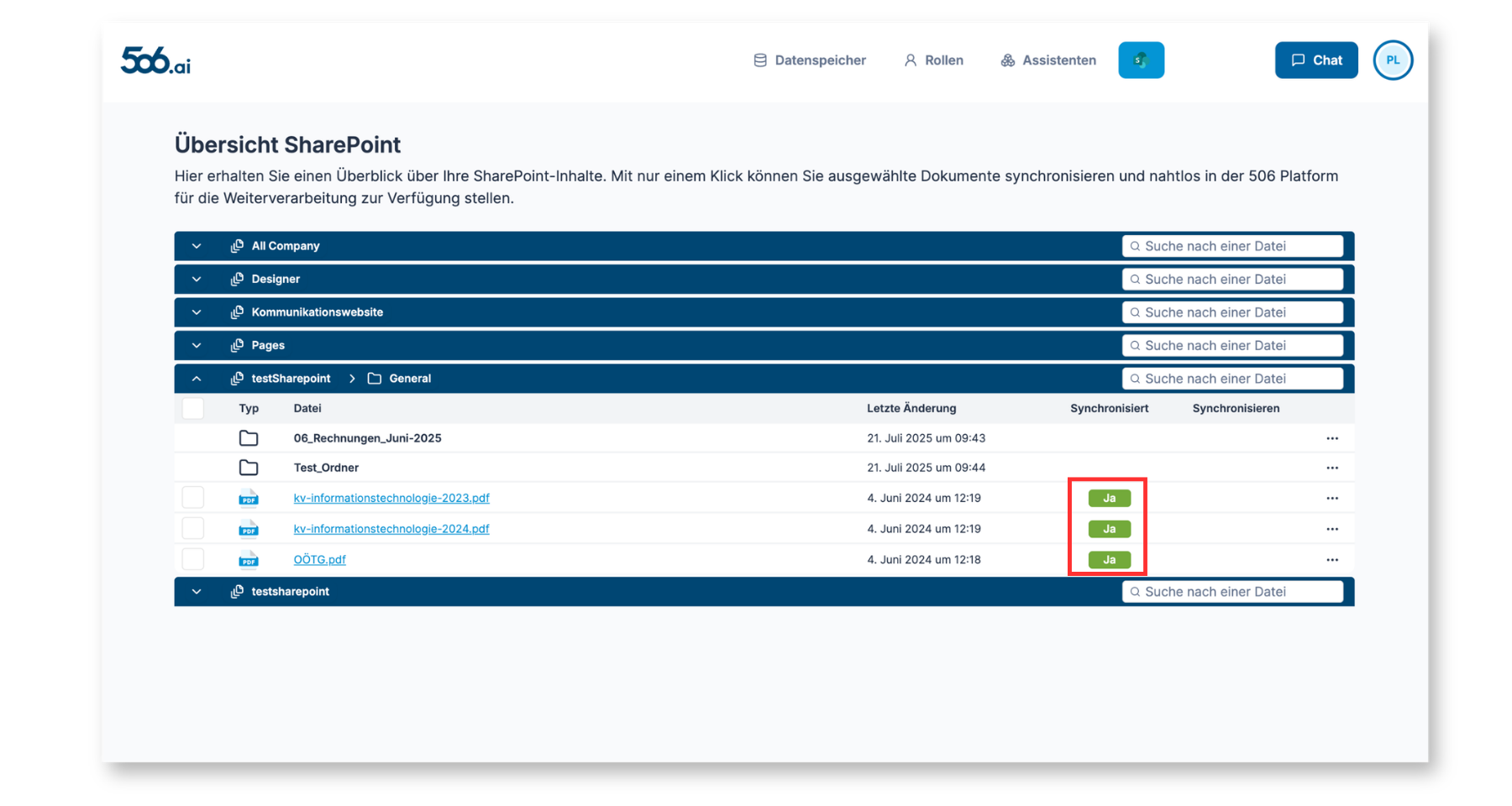Expand the All Company section
Image resolution: width=1512 pixels, height=806 pixels.
(x=197, y=246)
